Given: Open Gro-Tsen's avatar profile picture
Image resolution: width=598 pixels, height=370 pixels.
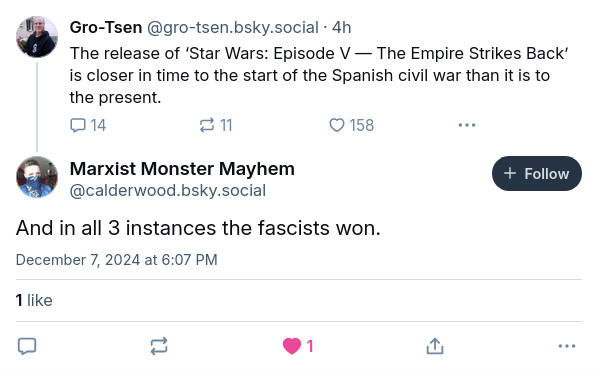Looking at the screenshot, I should point(37,37).
